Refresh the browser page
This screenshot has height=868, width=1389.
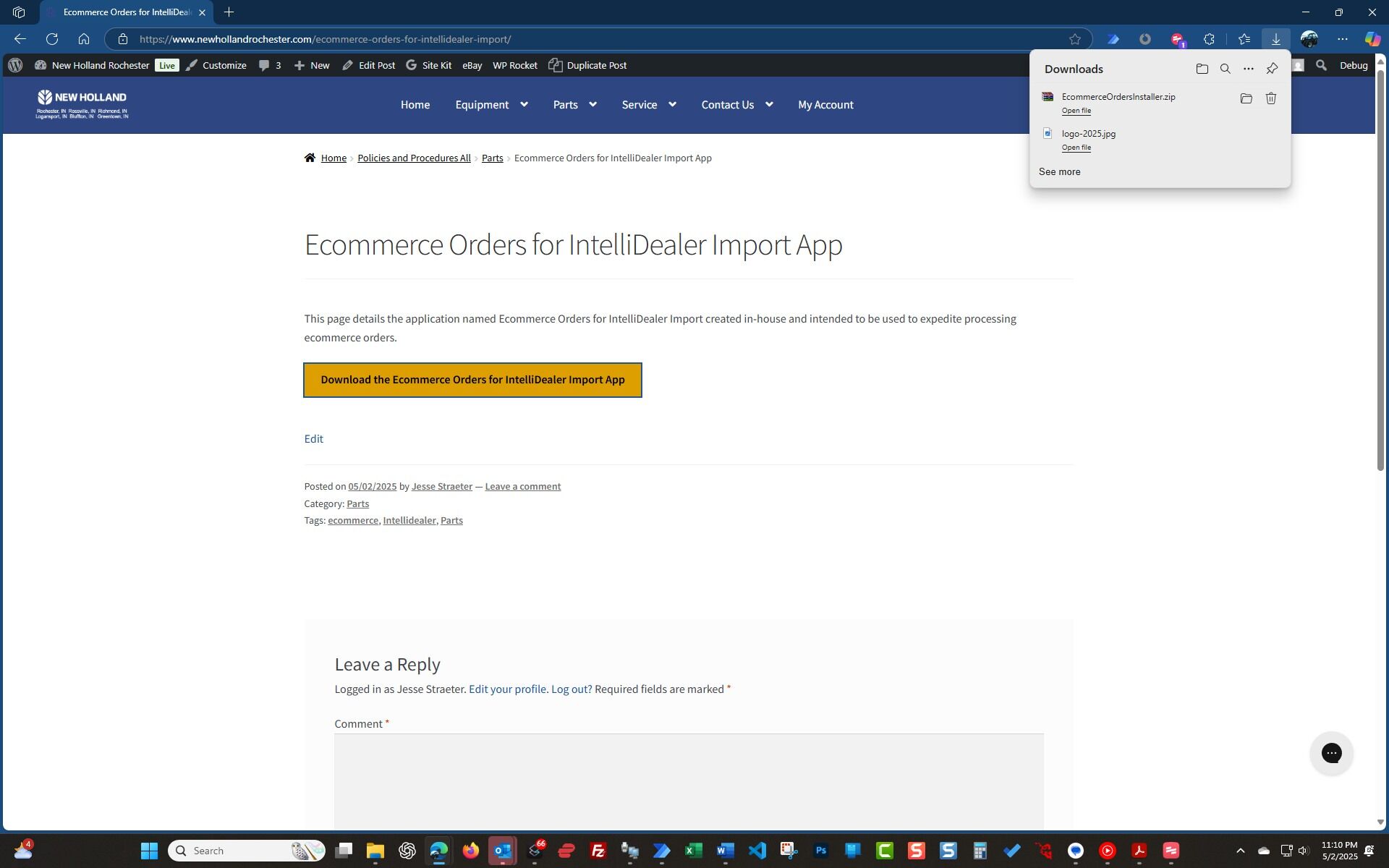[x=52, y=39]
